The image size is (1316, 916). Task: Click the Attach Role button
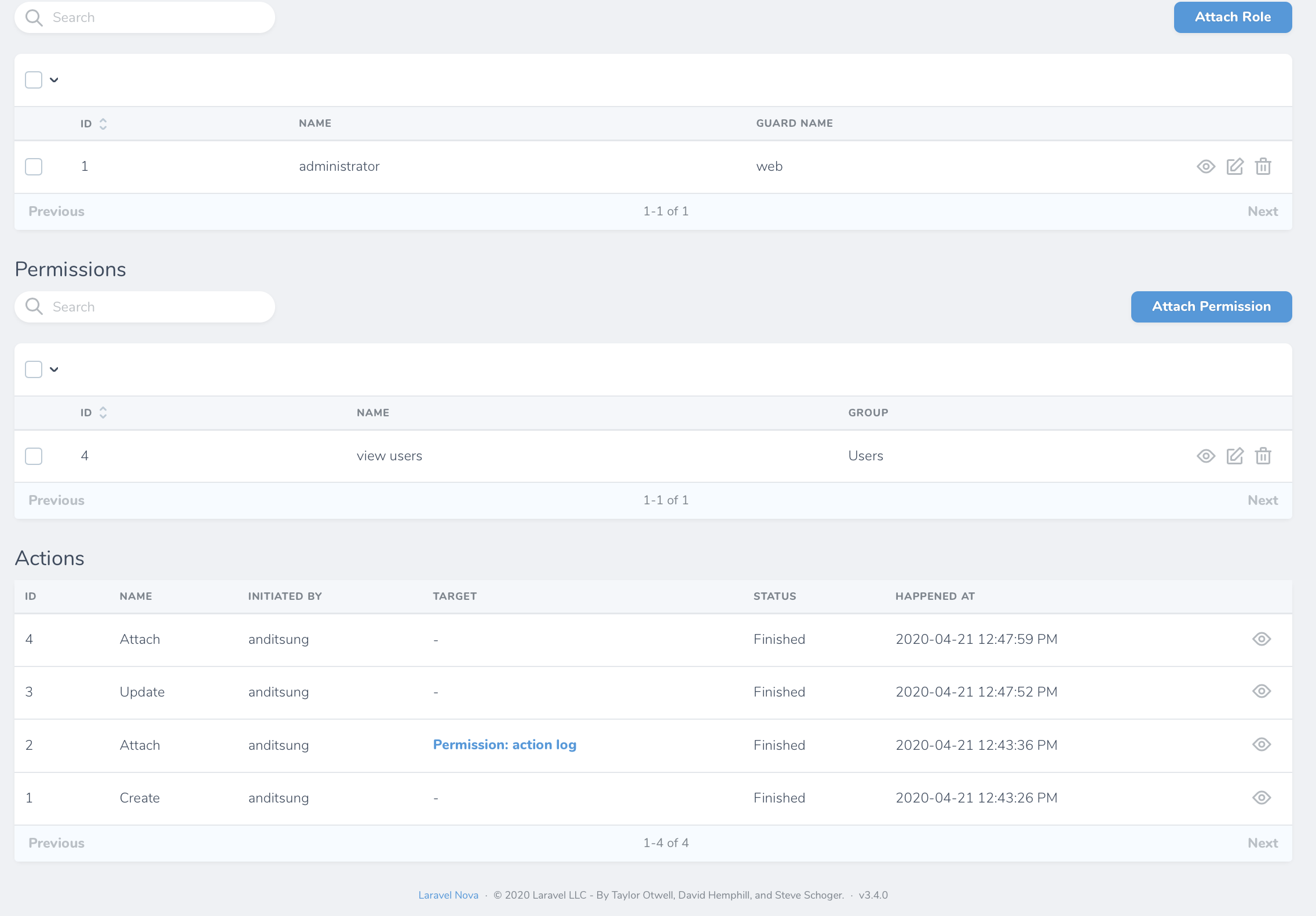(x=1232, y=17)
